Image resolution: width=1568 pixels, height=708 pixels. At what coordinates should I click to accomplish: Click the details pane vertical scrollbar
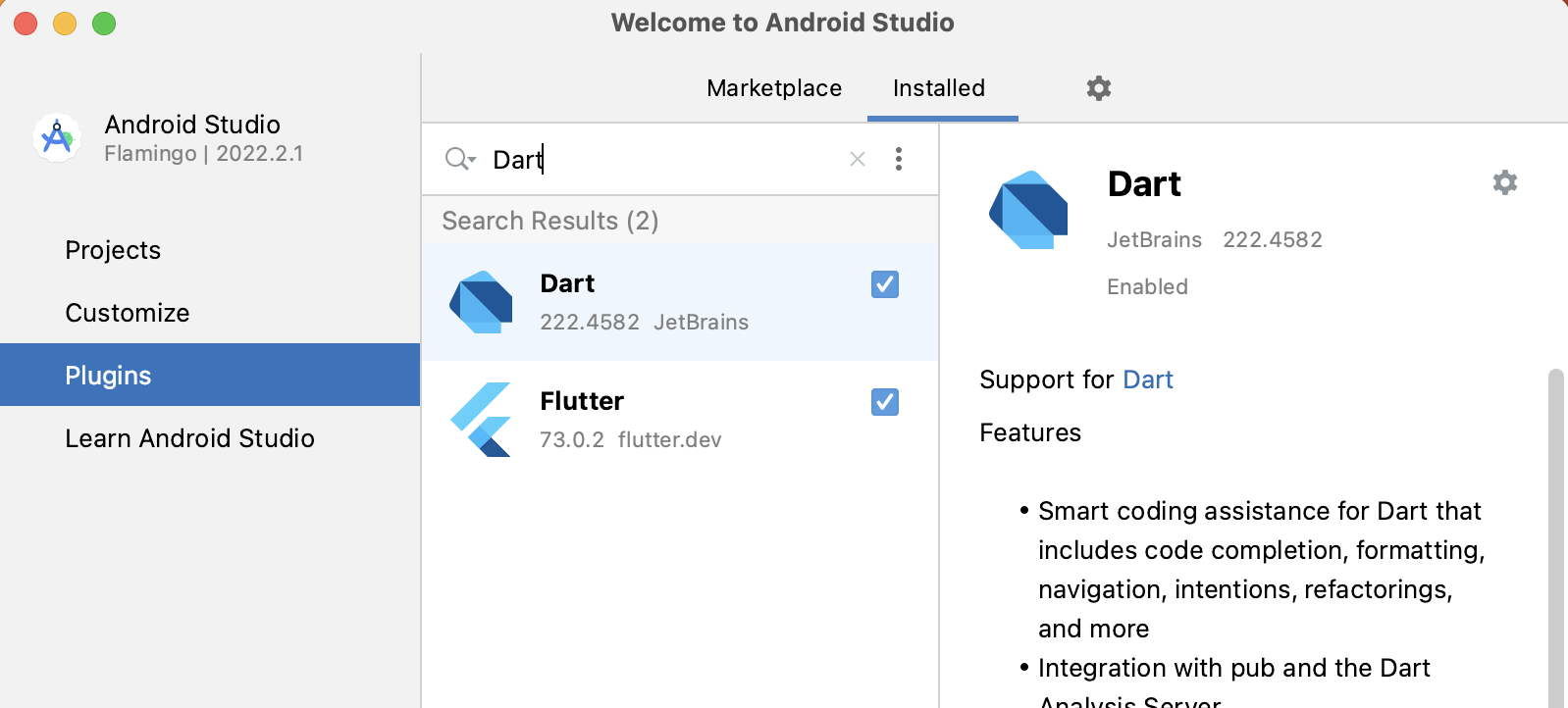coord(1555,537)
